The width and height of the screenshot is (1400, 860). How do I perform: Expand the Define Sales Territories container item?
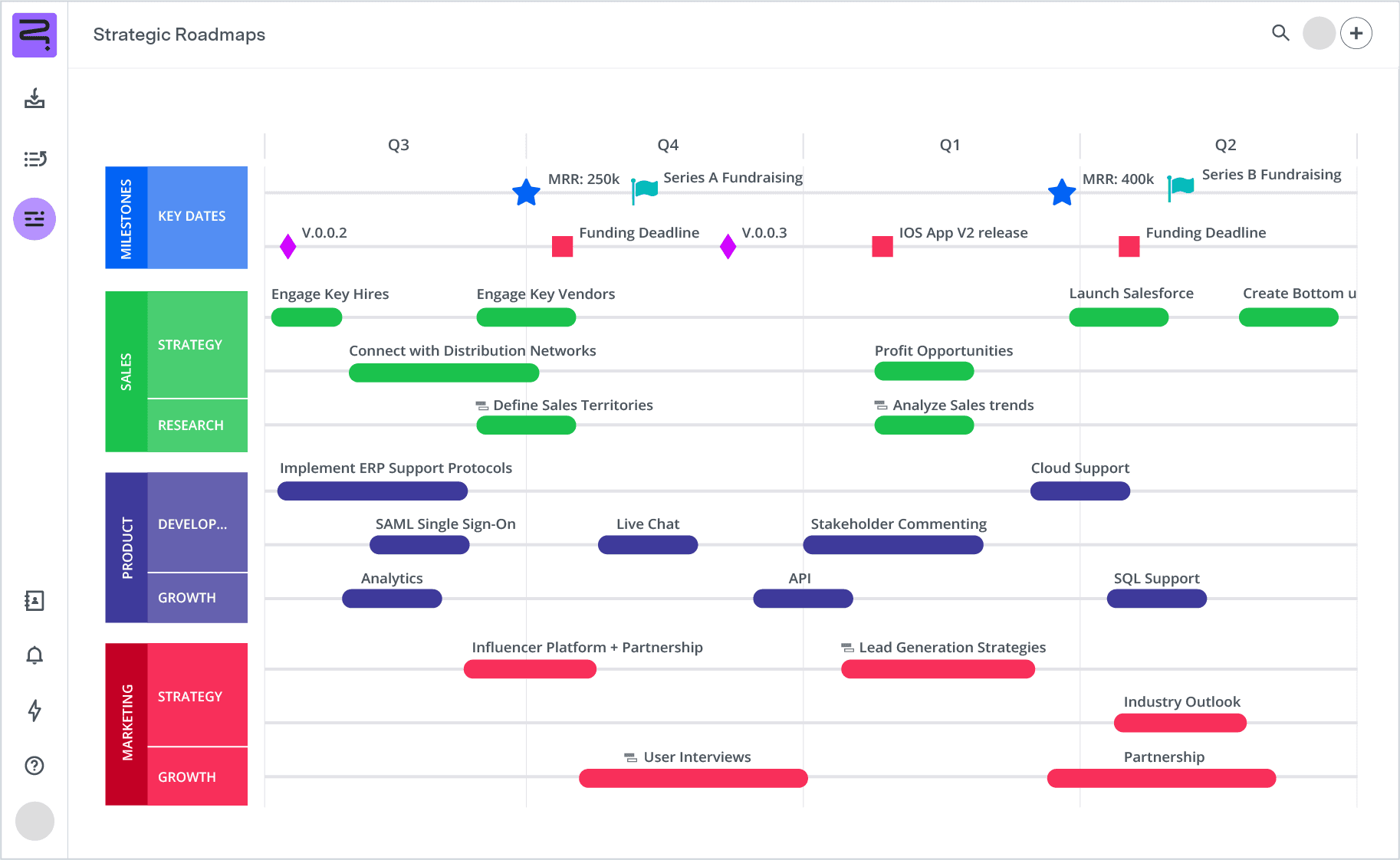(x=481, y=405)
